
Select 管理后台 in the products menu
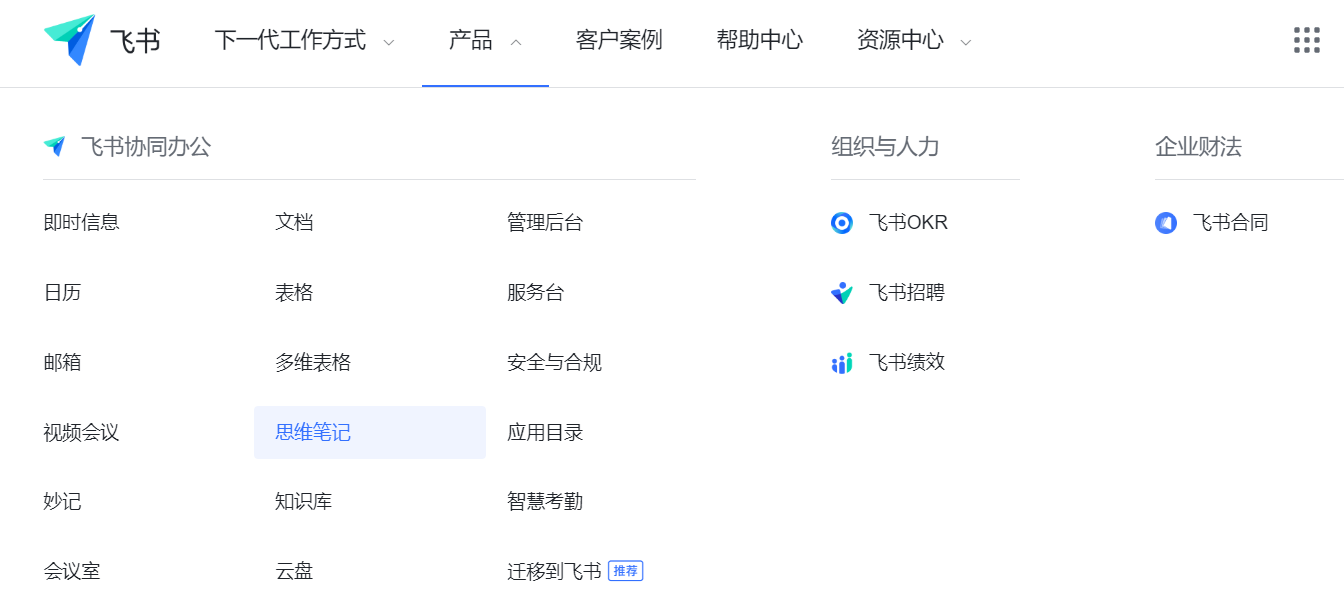[545, 222]
